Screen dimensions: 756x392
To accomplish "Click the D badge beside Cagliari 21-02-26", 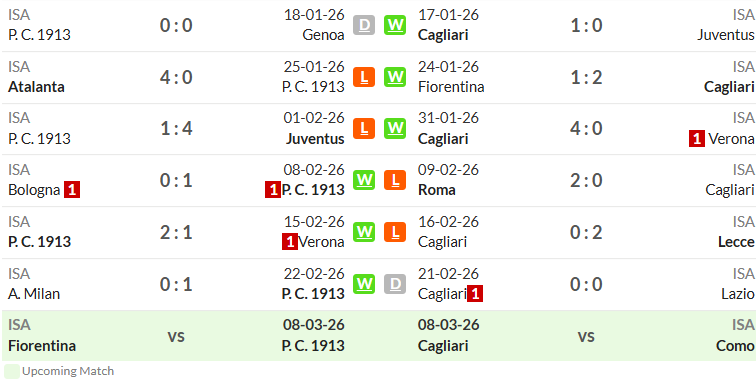I will pos(395,284).
